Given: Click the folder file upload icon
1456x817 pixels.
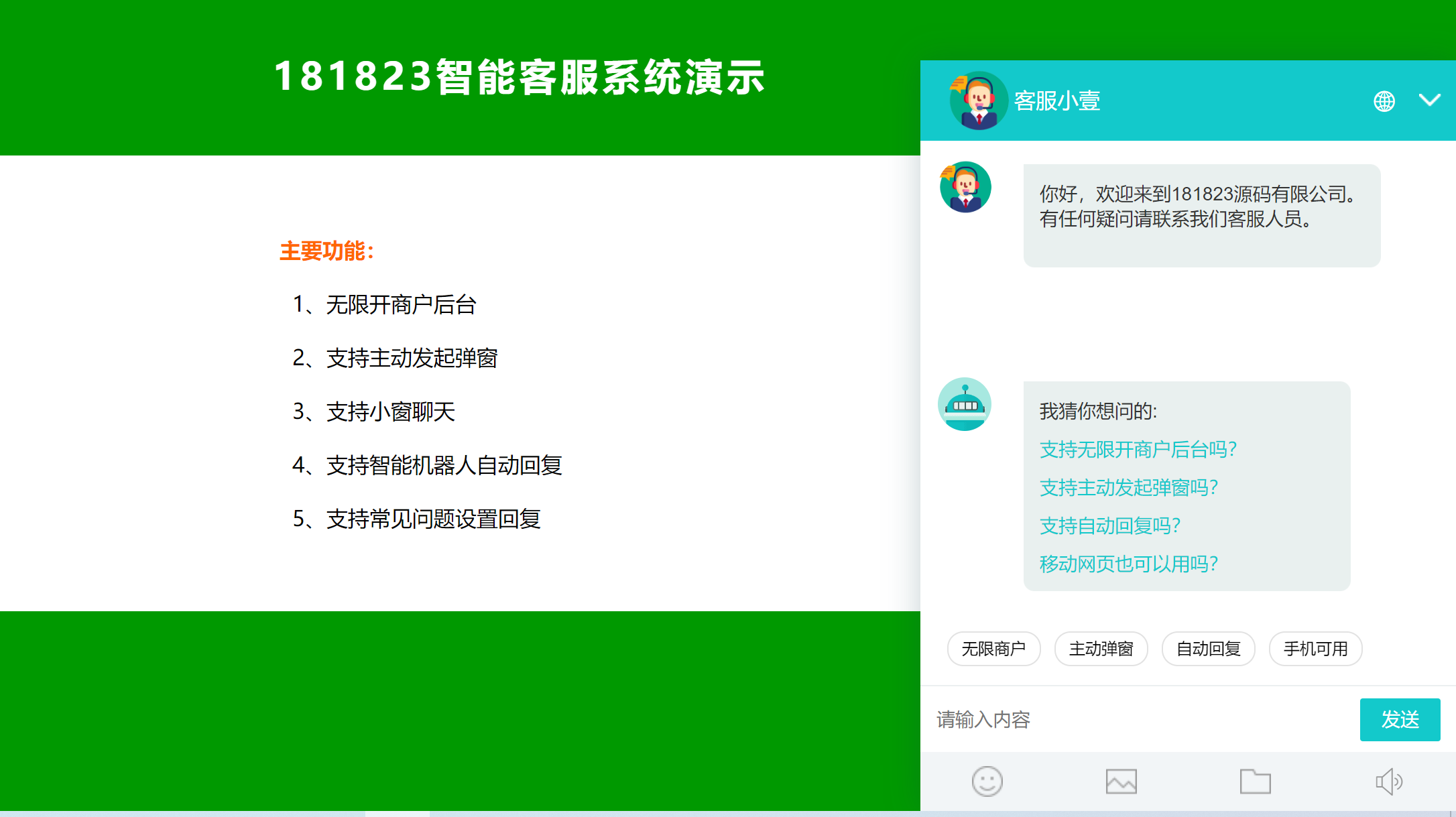Looking at the screenshot, I should coord(1255,781).
